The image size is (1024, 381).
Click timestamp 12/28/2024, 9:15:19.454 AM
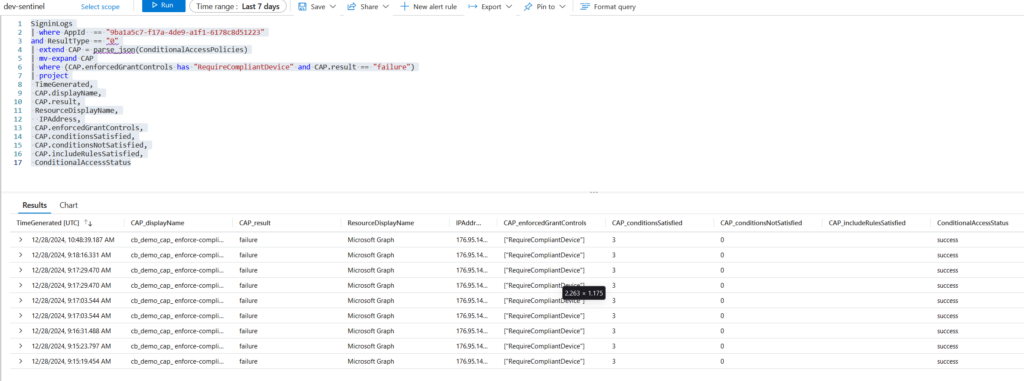(x=71, y=361)
